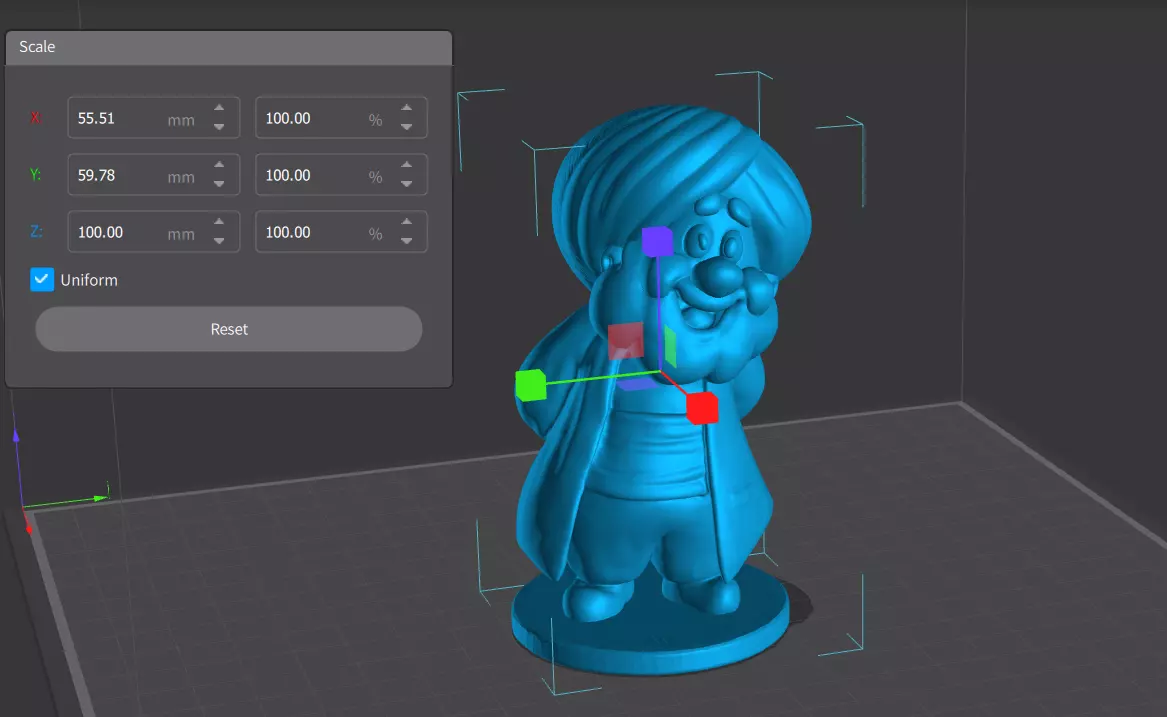The image size is (1167, 717).
Task: Click the Y scale percentage field
Action: (x=341, y=175)
